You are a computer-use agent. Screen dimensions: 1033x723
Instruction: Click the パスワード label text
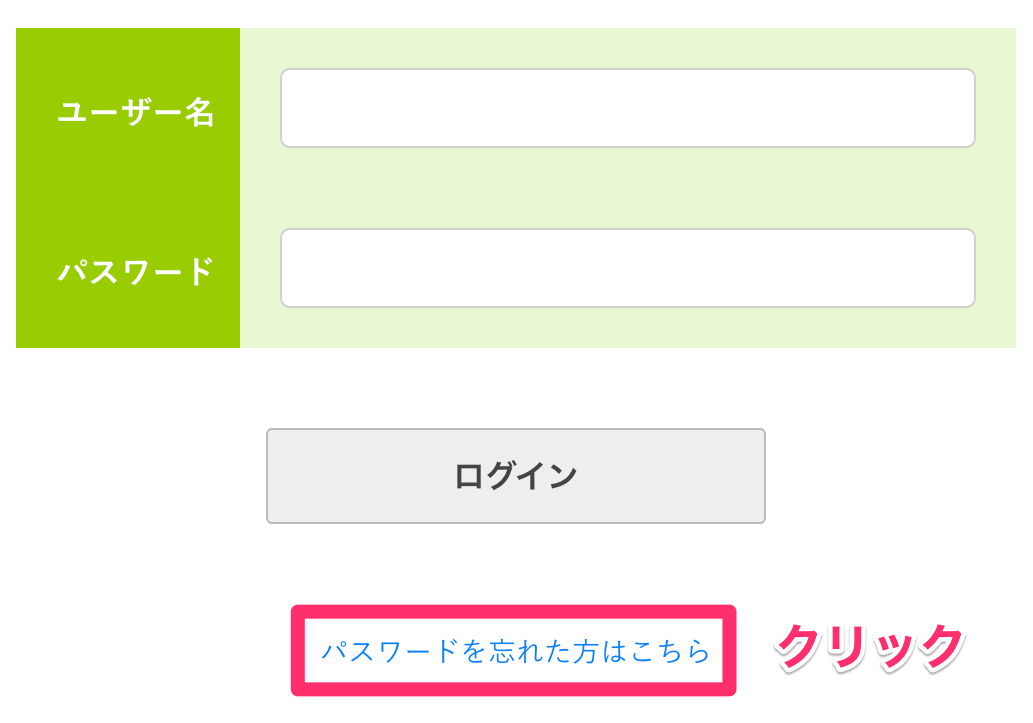tap(136, 271)
